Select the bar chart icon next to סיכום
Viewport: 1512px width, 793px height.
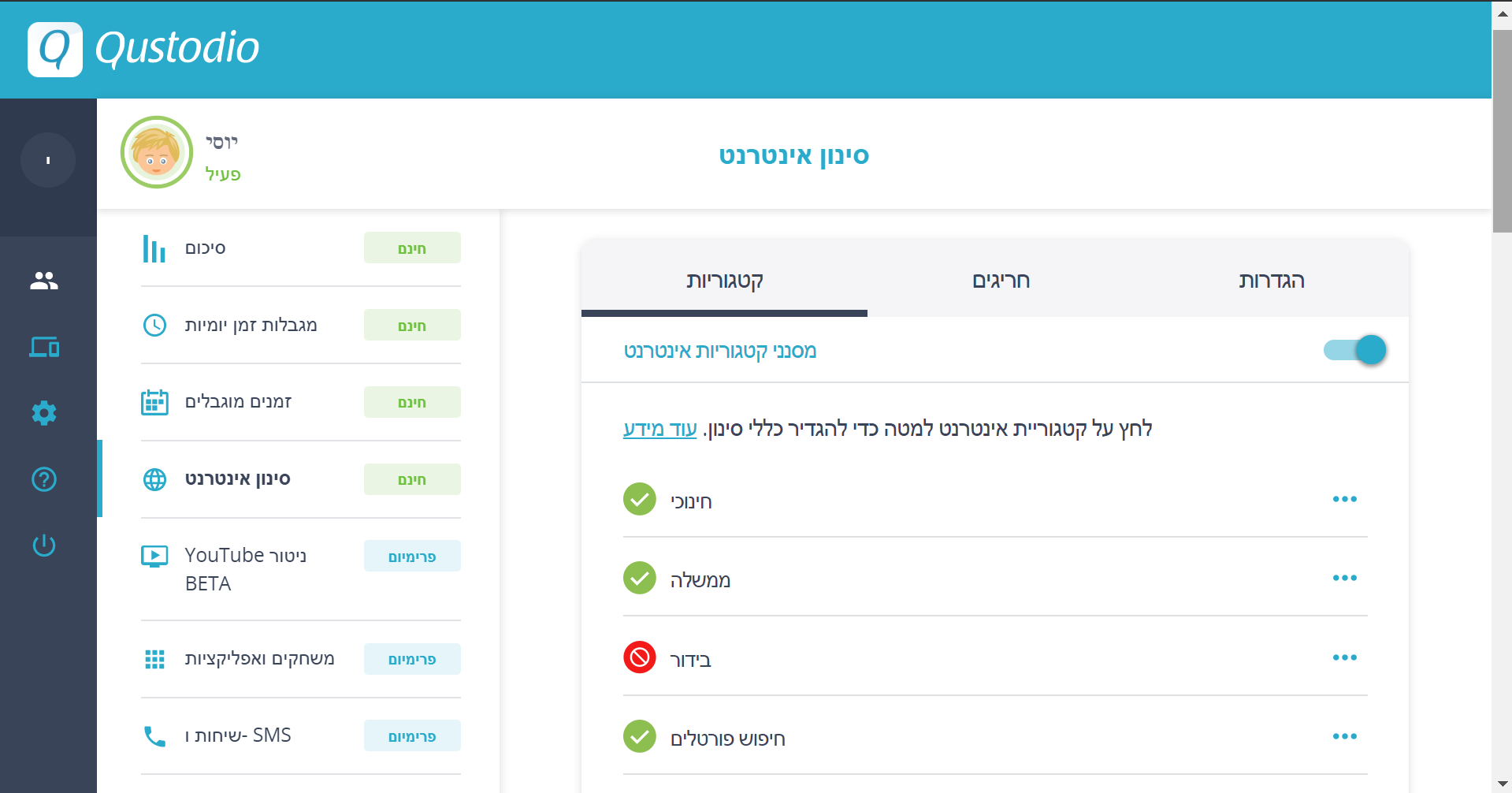[154, 248]
